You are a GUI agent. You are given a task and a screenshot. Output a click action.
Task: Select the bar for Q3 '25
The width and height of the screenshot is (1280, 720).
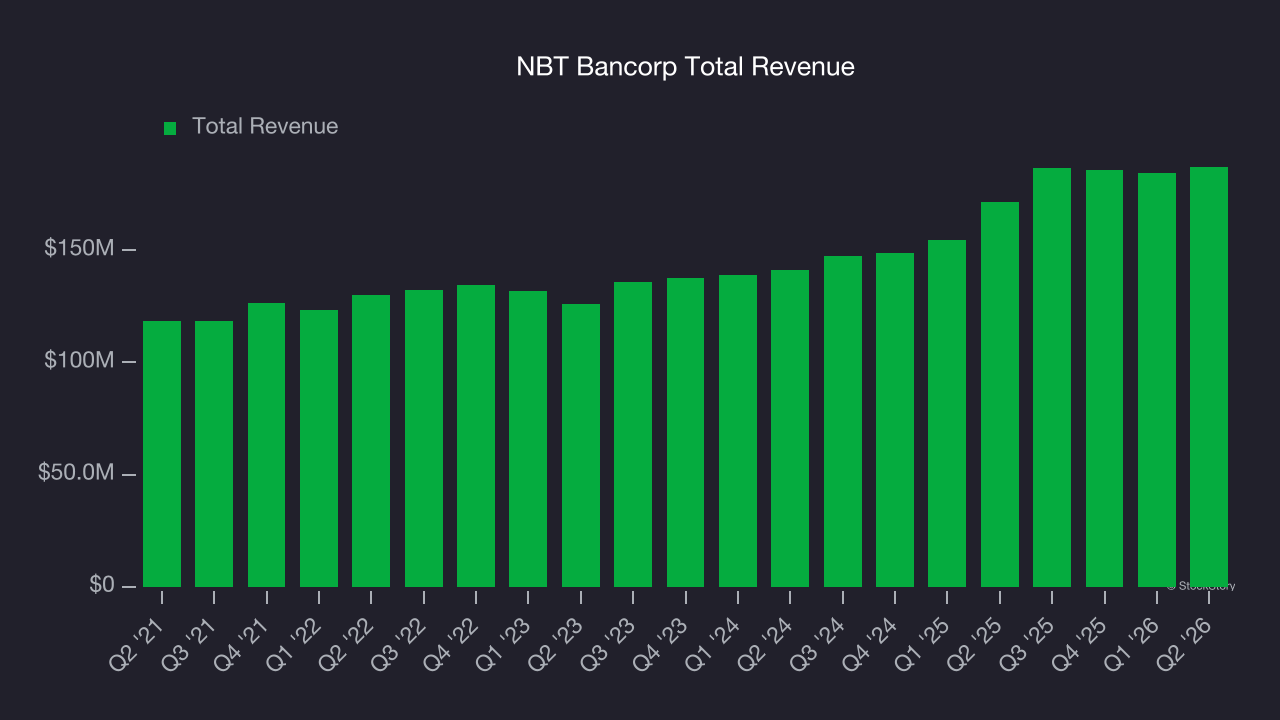click(x=1052, y=377)
